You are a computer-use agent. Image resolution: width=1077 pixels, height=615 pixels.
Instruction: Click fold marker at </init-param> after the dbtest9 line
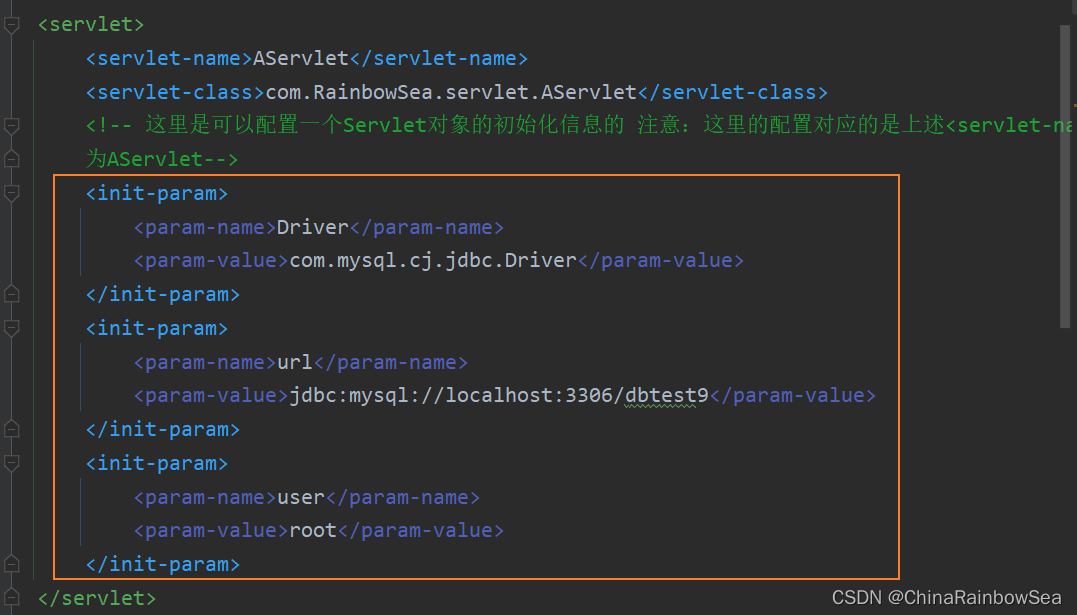coord(12,429)
